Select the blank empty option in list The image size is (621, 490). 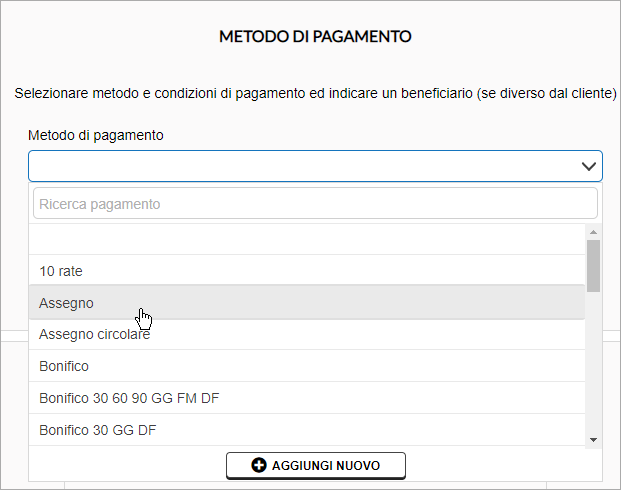pyautogui.click(x=307, y=239)
